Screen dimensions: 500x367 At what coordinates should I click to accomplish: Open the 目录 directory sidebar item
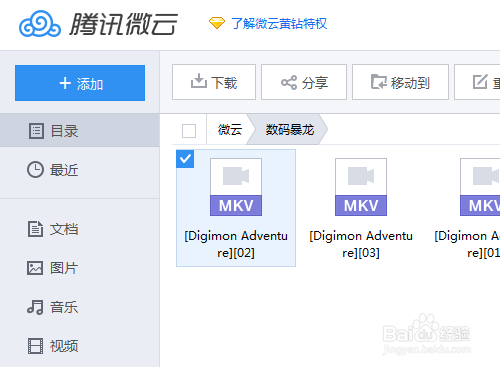point(80,130)
